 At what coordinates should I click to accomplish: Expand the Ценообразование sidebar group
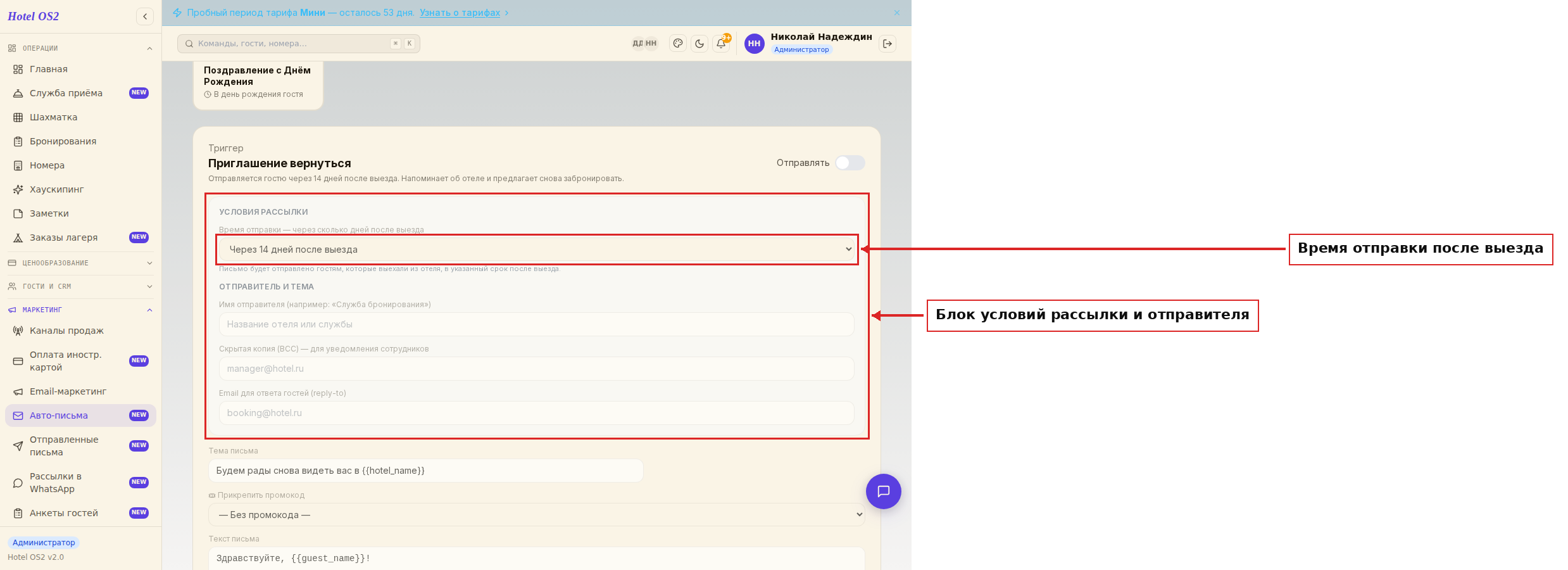(80, 263)
